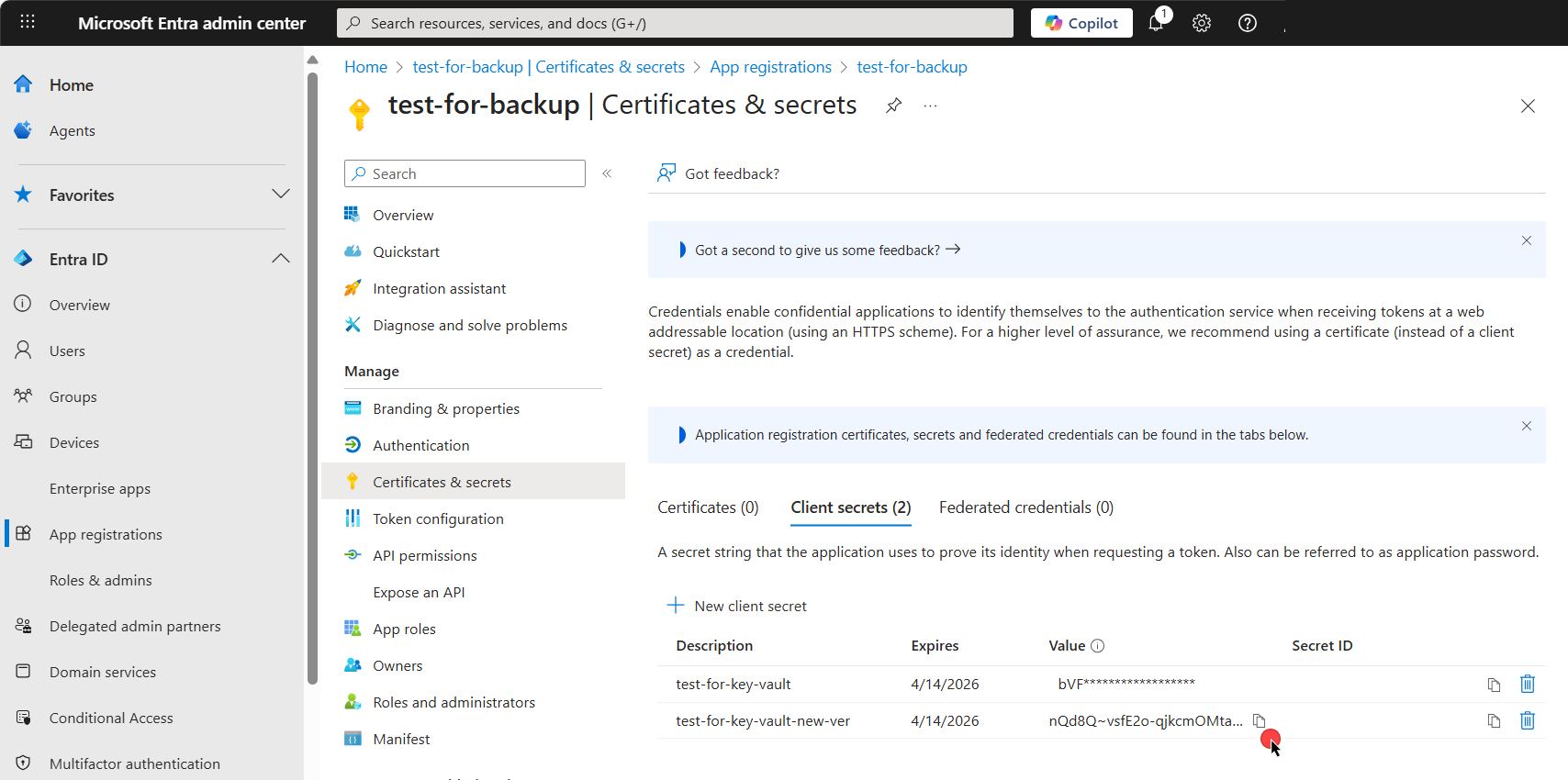Expand the Favorites section
This screenshot has height=780, width=1568.
click(x=281, y=194)
